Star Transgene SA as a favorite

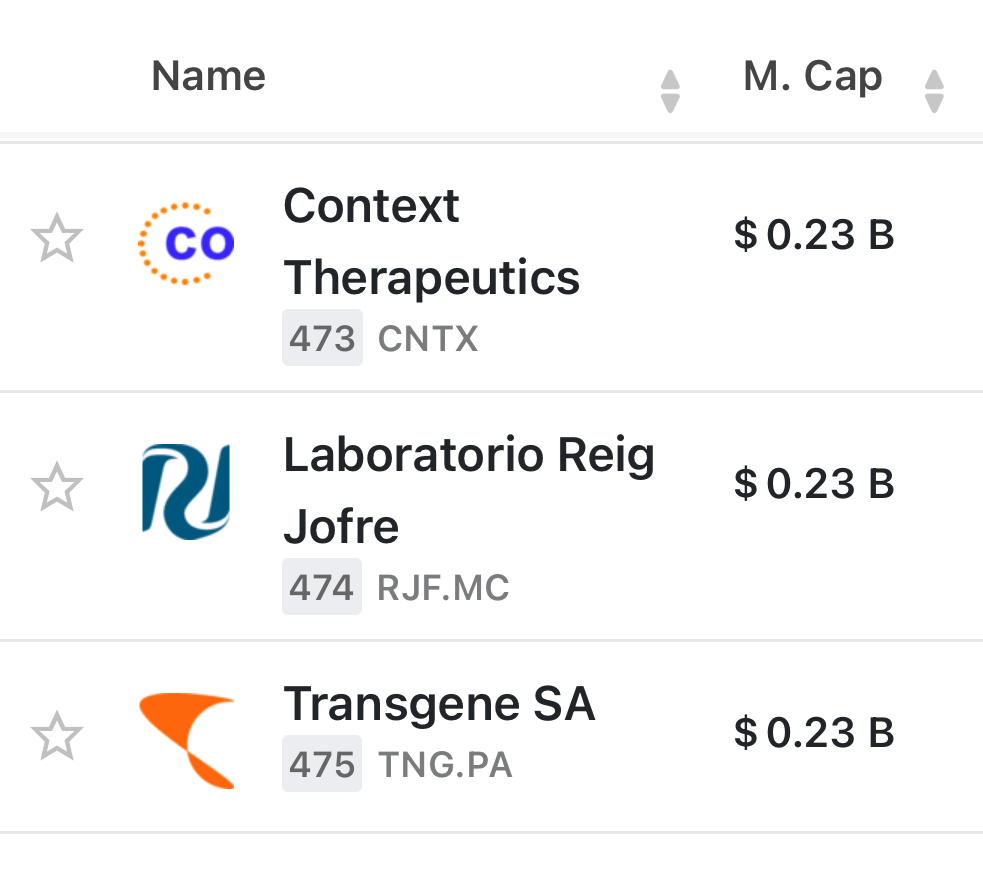(x=57, y=737)
